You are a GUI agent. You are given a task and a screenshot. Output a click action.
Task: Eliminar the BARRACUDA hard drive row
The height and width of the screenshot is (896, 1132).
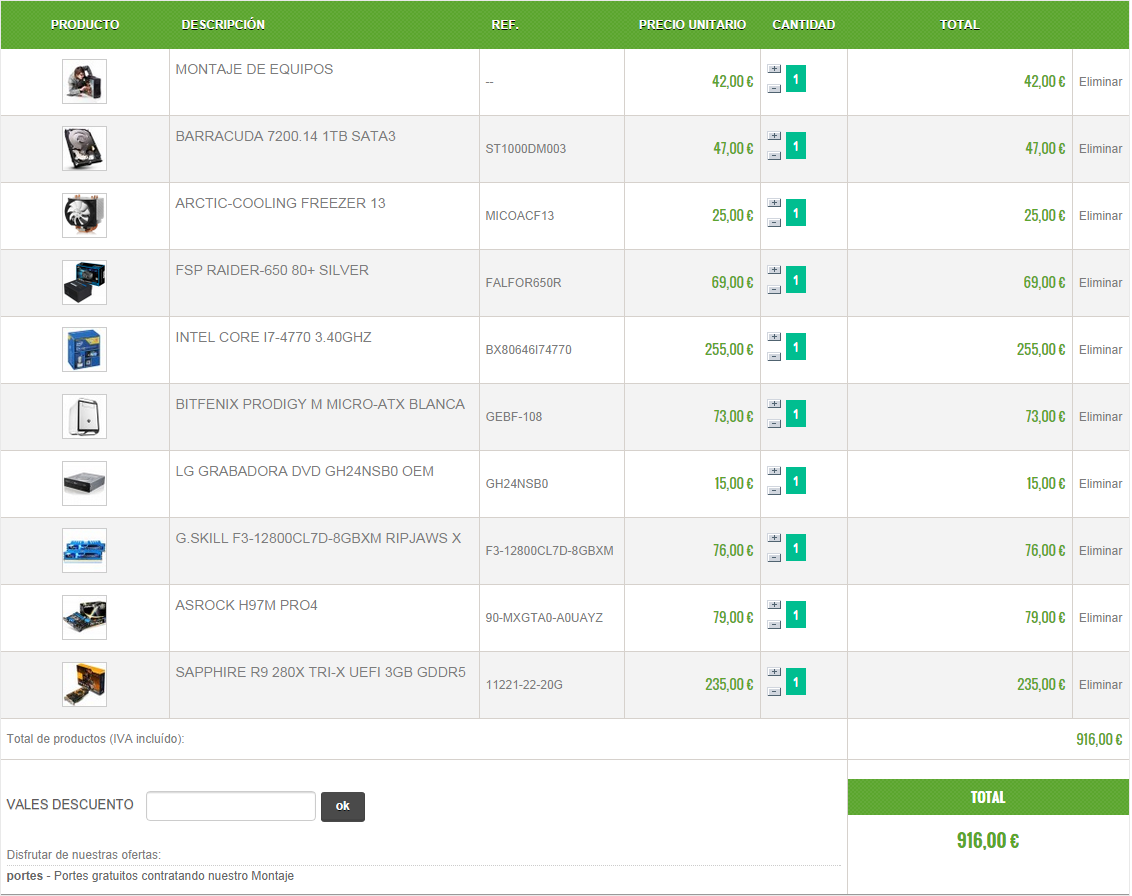pos(1100,149)
